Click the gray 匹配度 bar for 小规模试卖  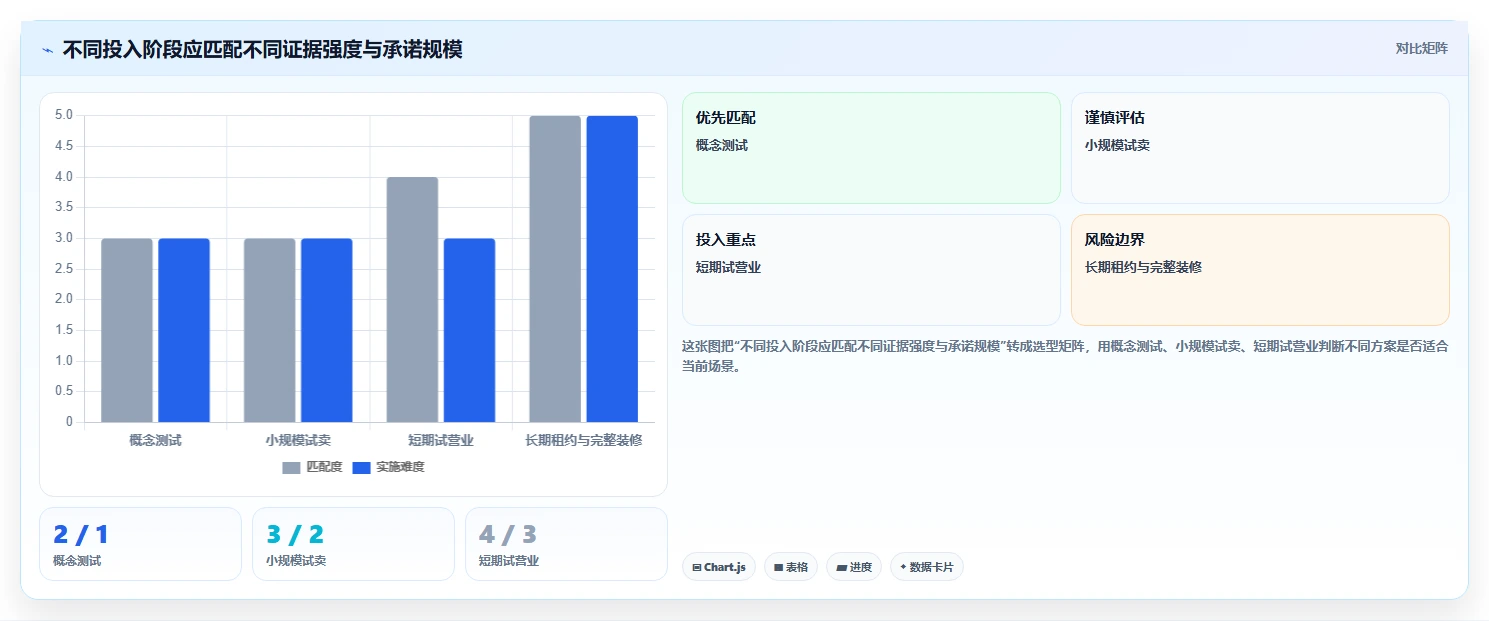tap(270, 330)
